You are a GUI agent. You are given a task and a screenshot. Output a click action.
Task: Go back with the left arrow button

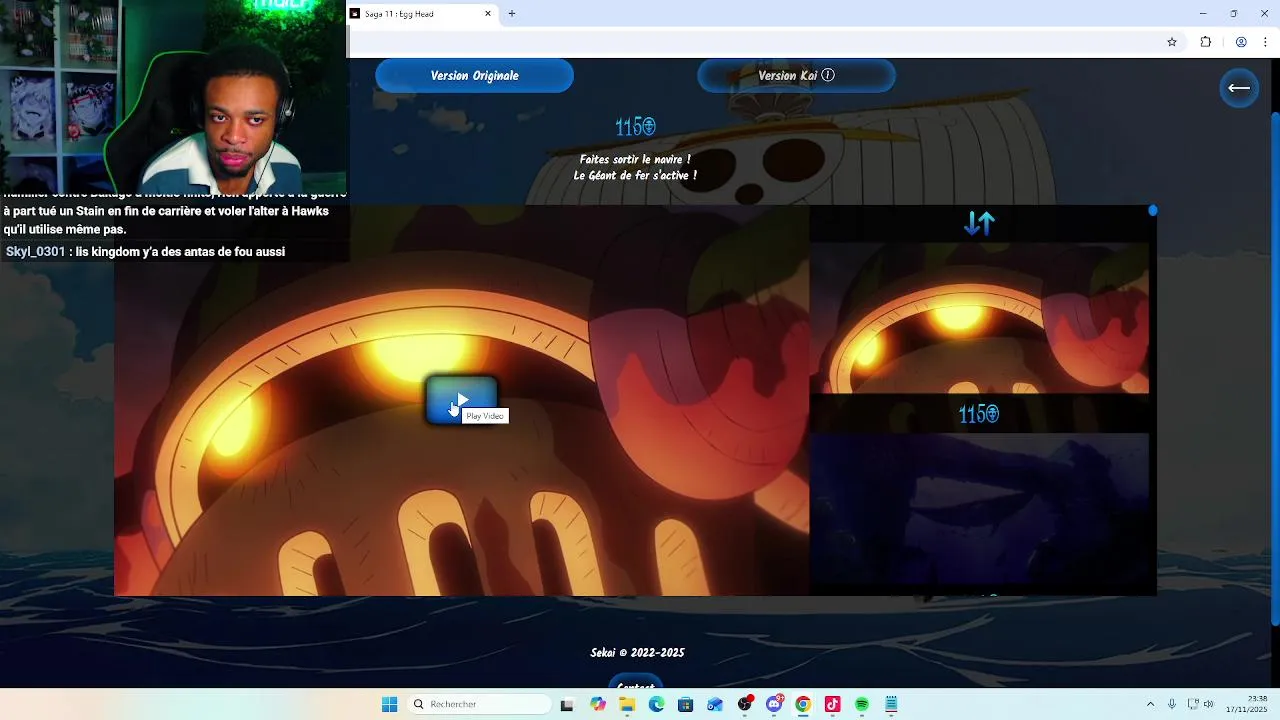click(x=1239, y=88)
